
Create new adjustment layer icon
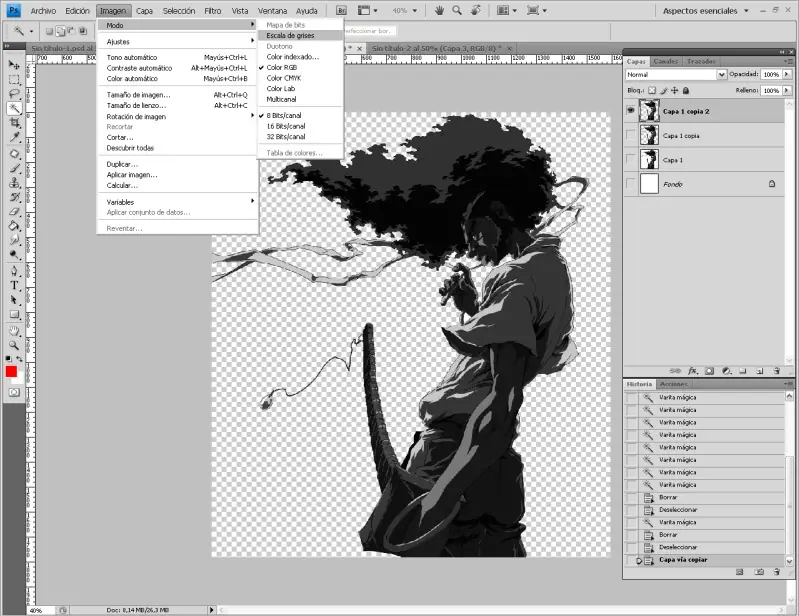click(727, 371)
